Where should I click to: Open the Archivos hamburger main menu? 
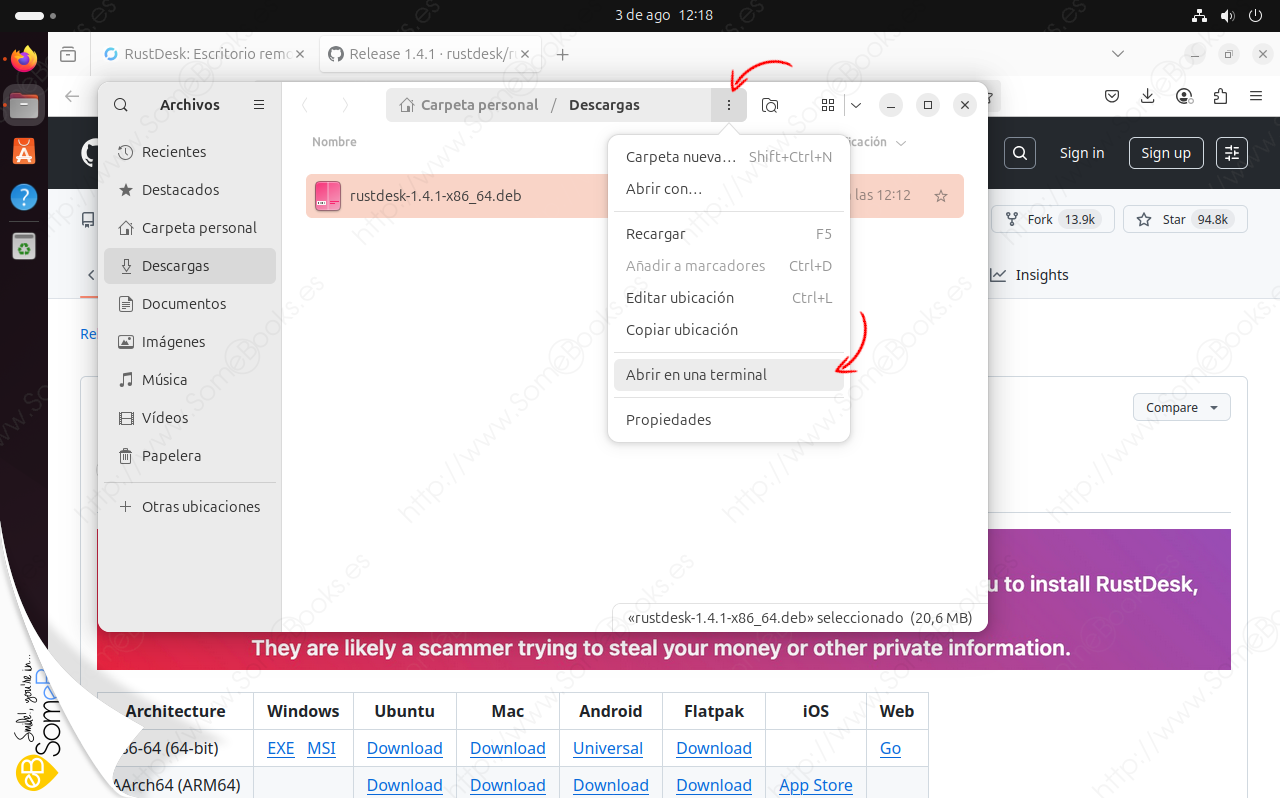(x=259, y=105)
